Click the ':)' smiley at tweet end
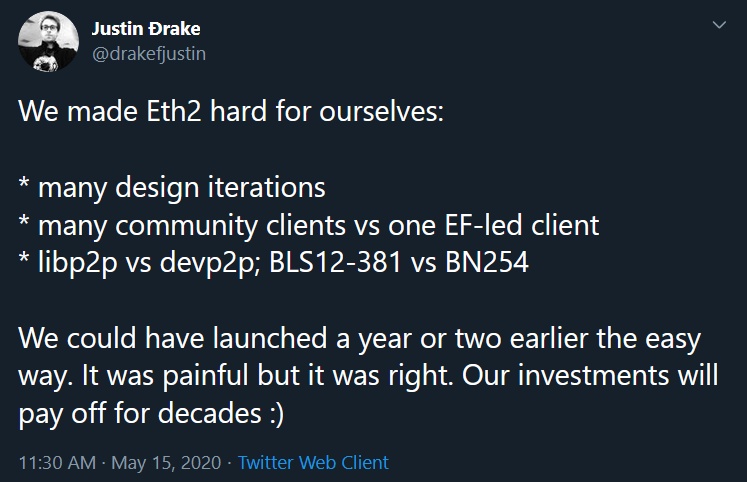 (x=277, y=413)
